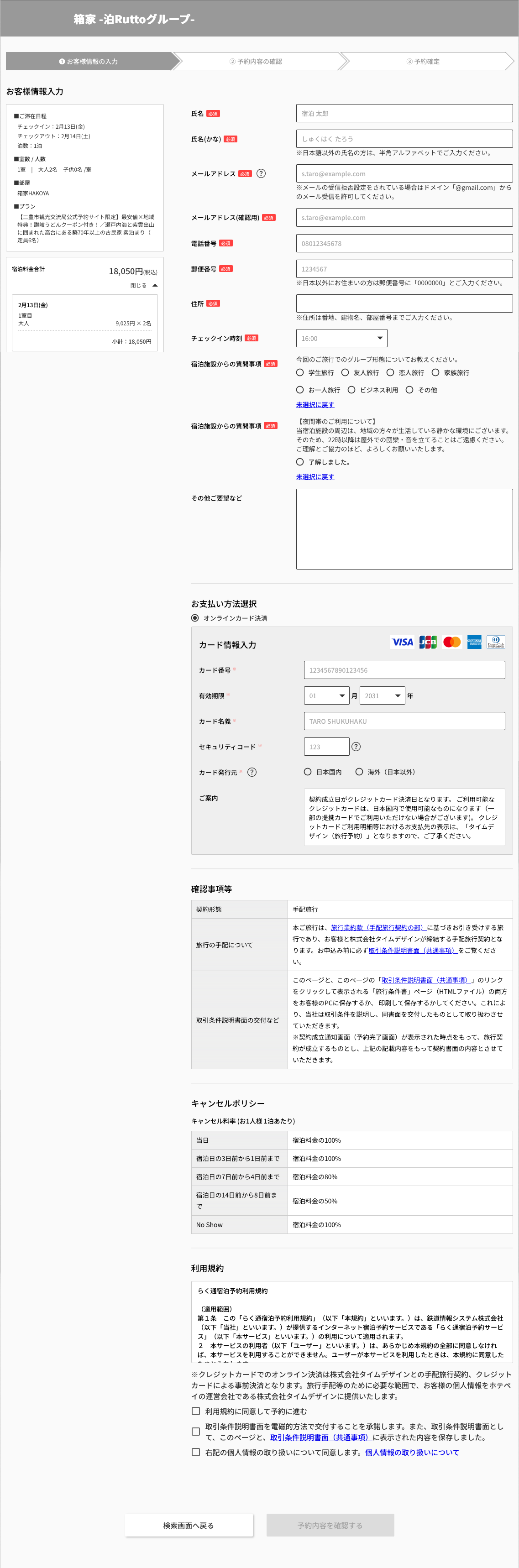Viewport: 519px width, 1568px height.
Task: Click the American Express logo
Action: tap(474, 642)
